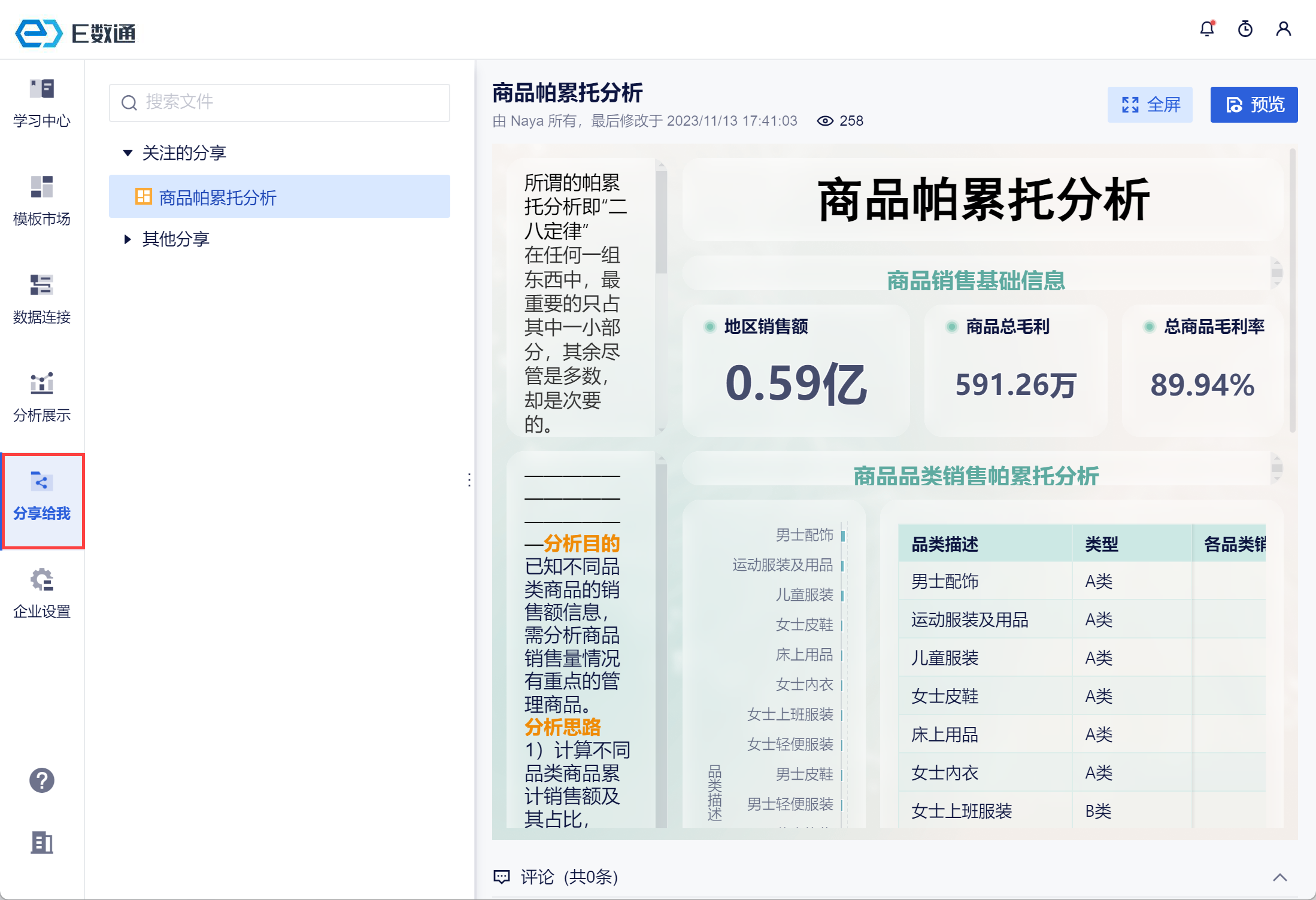
Task: Click the 预览 preview button
Action: pos(1254,105)
